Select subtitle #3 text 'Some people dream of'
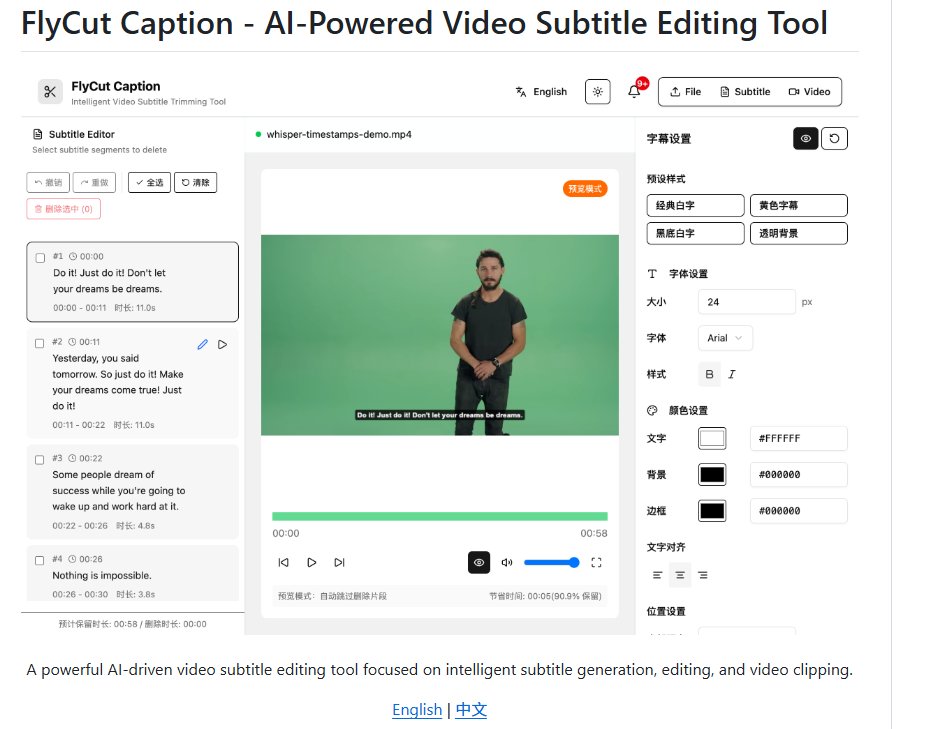This screenshot has width=951, height=729. pos(103,474)
